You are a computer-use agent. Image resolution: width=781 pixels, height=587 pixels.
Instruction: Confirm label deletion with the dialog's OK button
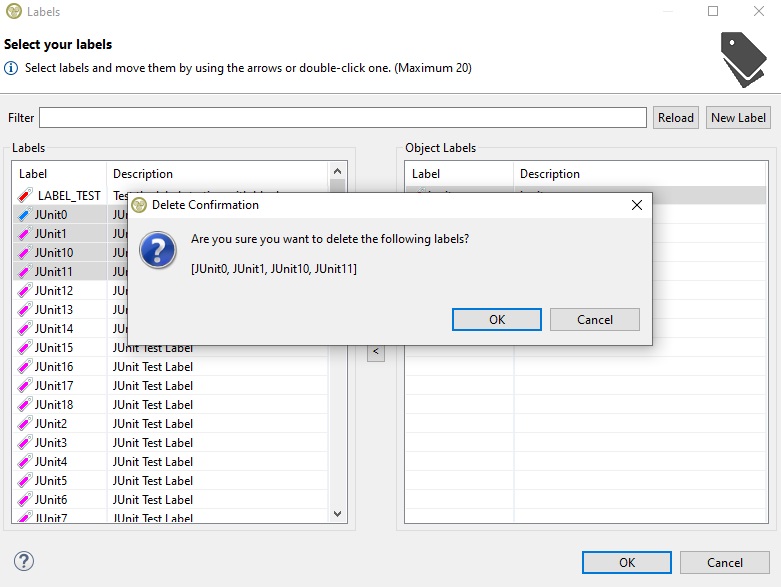pyautogui.click(x=496, y=320)
